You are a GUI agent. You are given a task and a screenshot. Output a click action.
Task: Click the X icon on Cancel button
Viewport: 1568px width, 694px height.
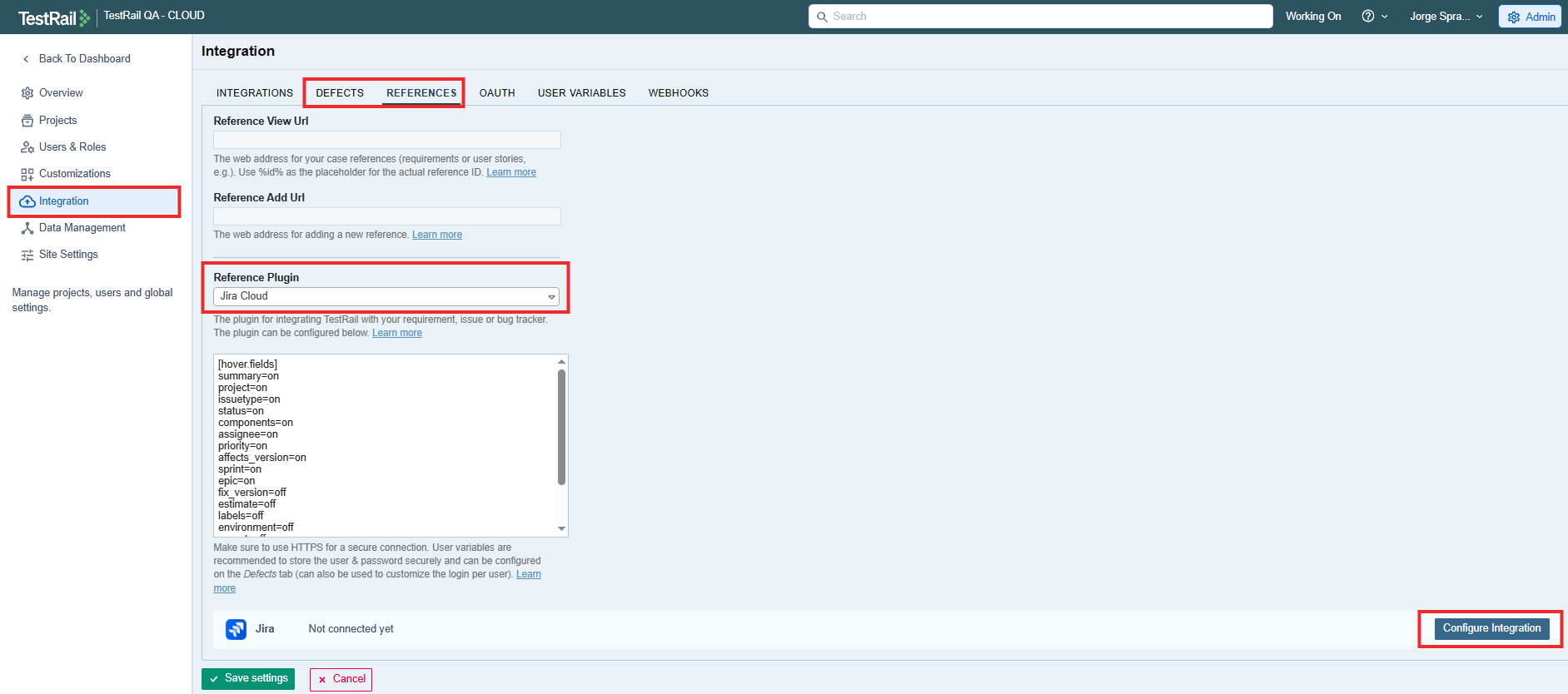pyautogui.click(x=322, y=680)
